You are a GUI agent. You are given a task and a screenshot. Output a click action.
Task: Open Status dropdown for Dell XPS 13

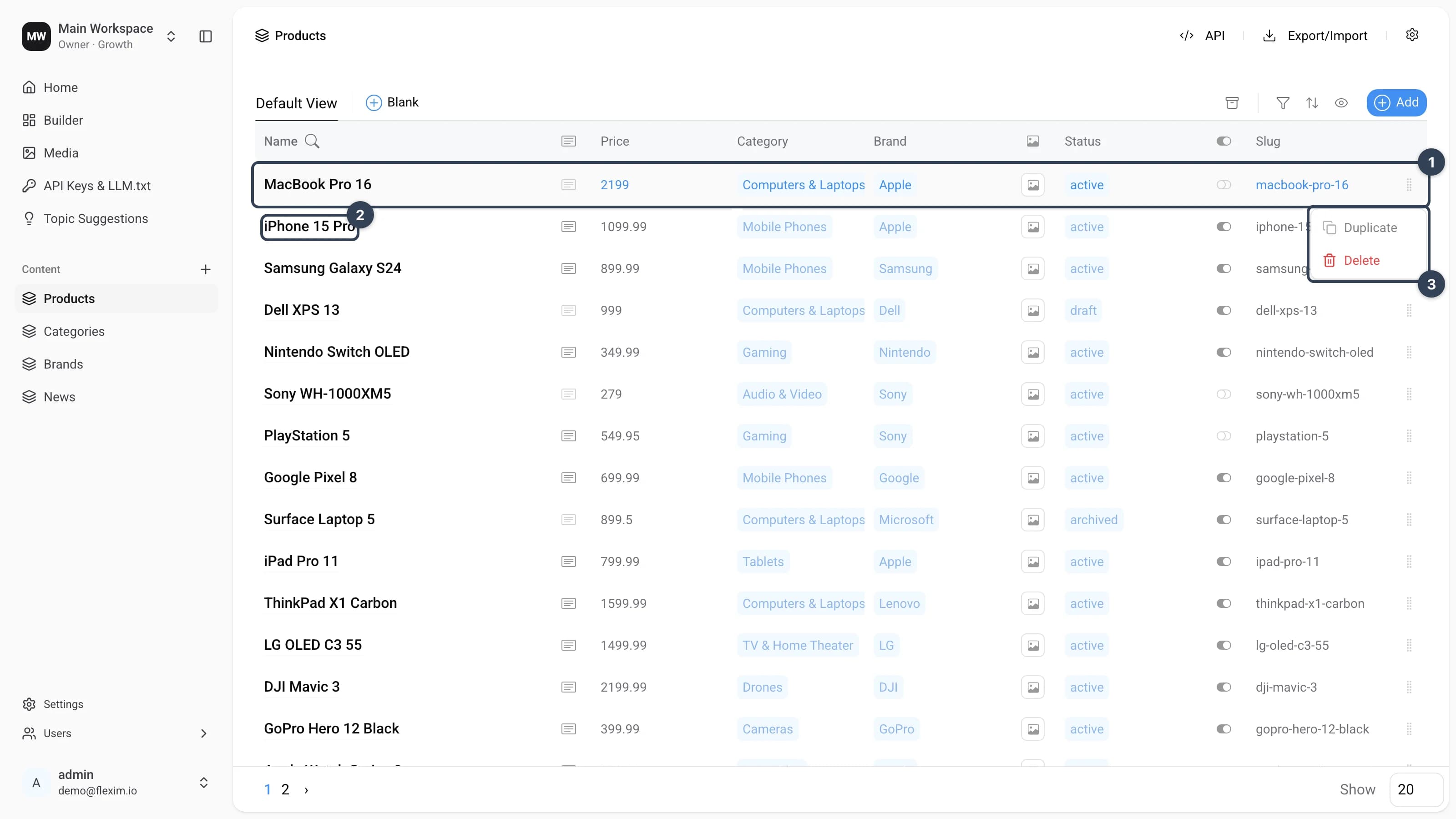click(x=1083, y=310)
